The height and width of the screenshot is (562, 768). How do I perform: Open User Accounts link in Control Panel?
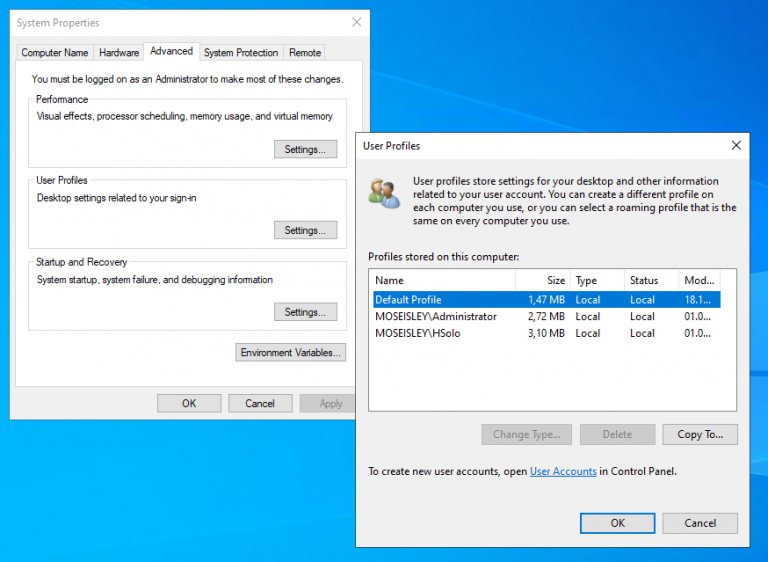[563, 471]
